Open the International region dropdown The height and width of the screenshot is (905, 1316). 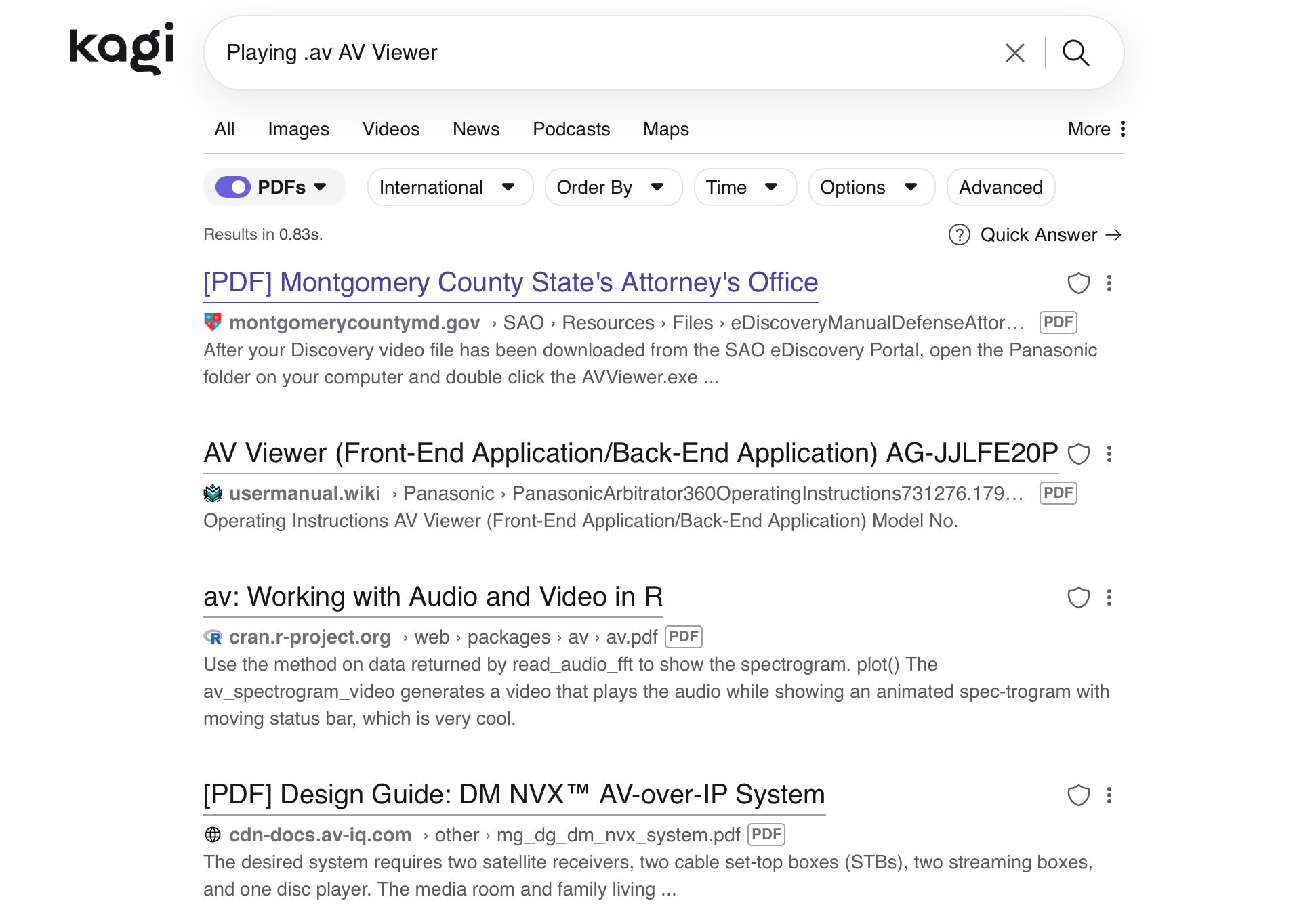pos(449,188)
